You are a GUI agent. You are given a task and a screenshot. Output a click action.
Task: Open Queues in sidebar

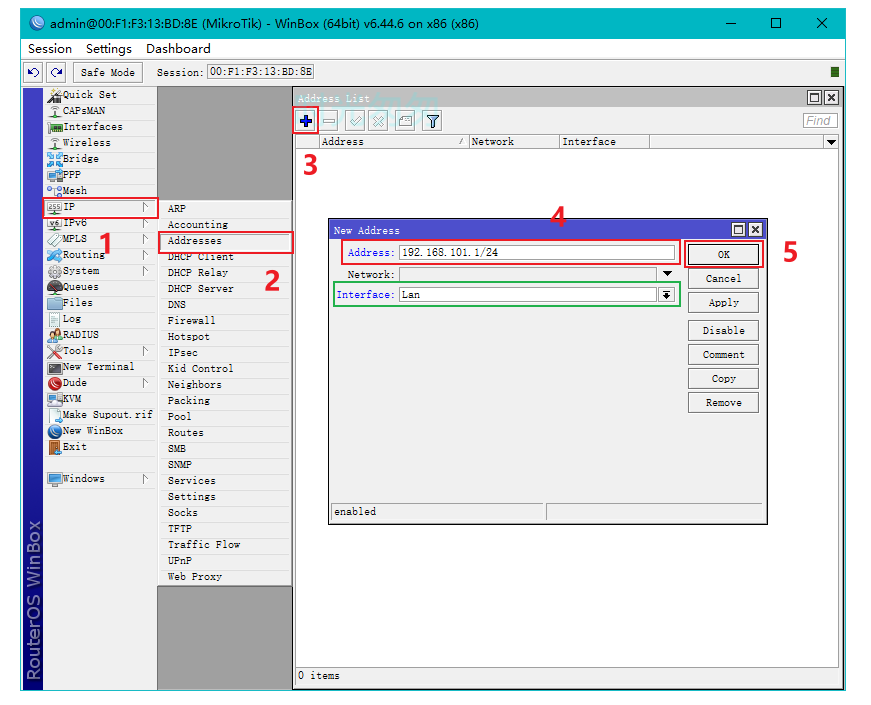coord(100,287)
